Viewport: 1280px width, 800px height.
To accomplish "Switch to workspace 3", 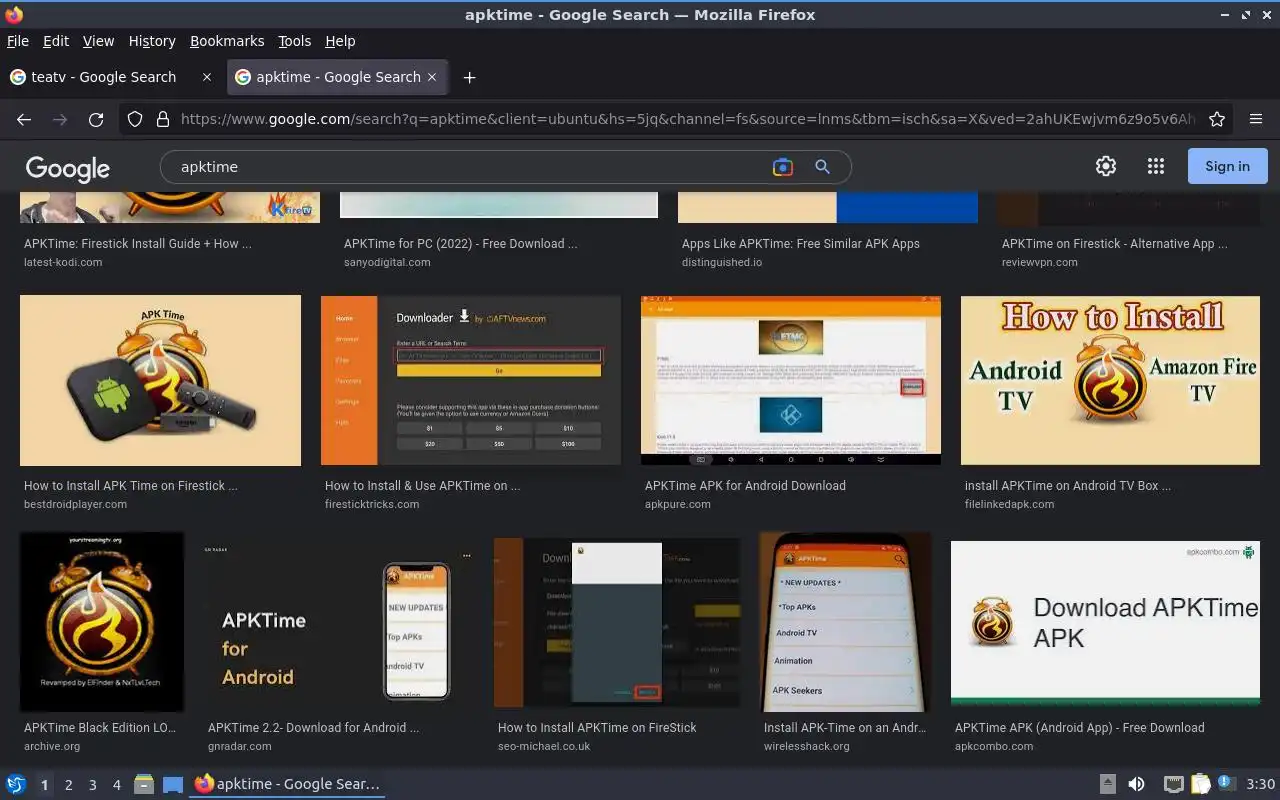I will click(x=93, y=785).
